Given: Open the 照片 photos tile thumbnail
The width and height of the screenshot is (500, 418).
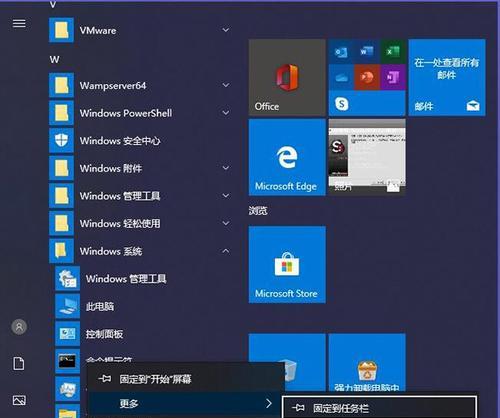Looking at the screenshot, I should click(367, 157).
